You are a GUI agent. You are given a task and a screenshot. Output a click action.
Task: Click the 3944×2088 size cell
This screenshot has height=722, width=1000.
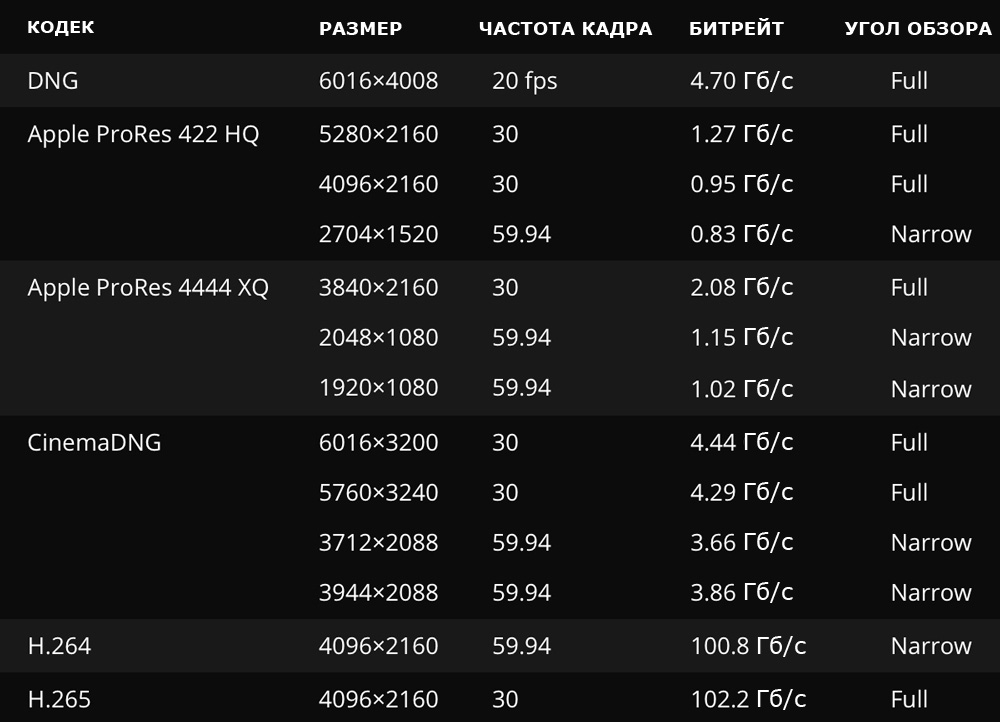(378, 593)
